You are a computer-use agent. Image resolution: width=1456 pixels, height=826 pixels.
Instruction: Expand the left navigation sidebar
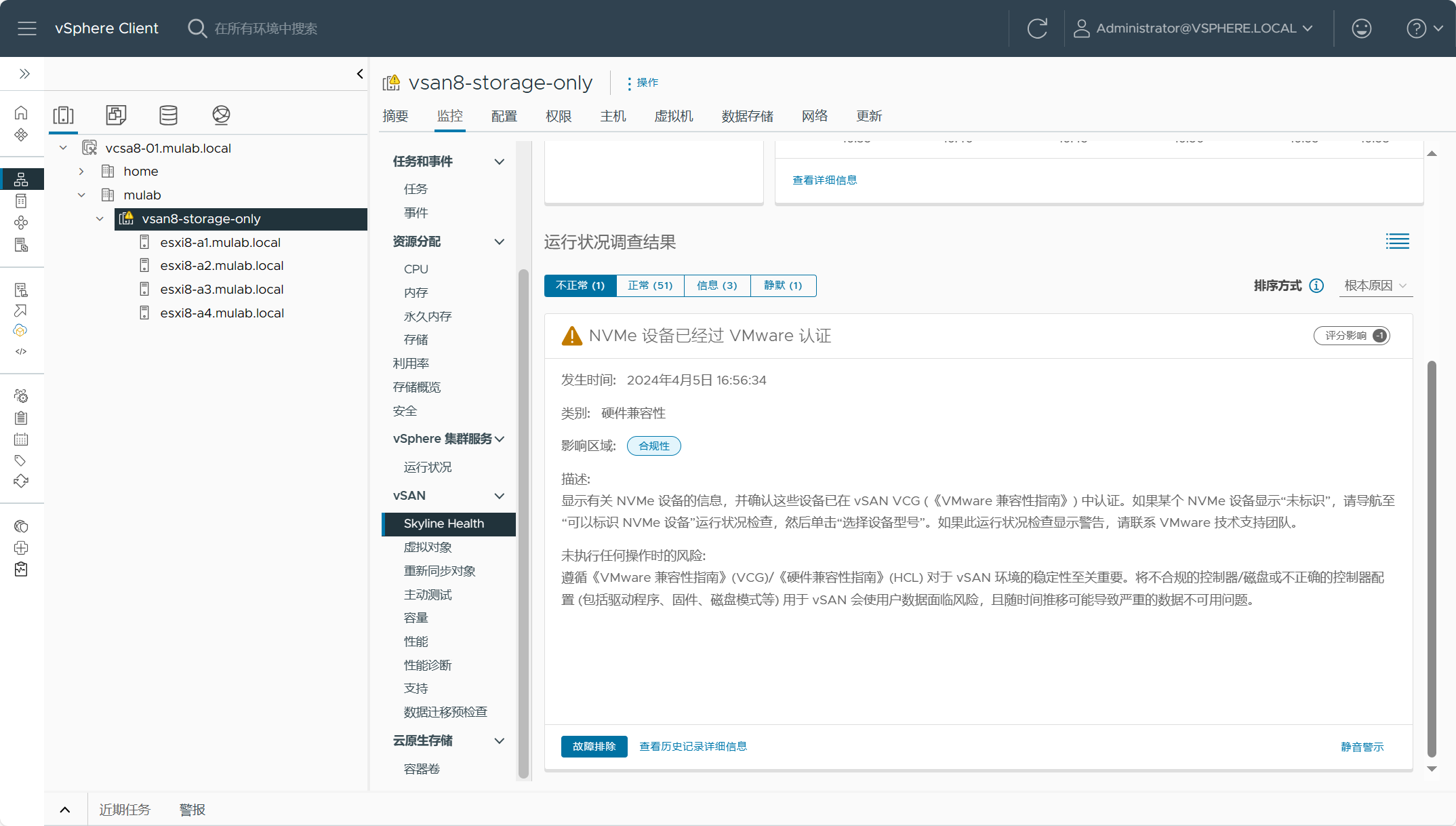(24, 73)
